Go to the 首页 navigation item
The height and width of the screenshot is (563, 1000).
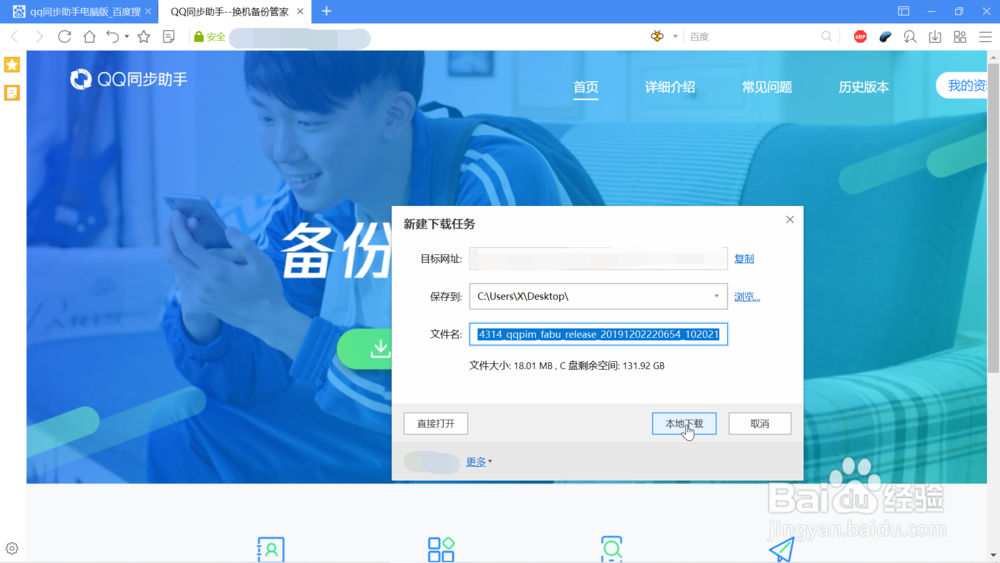(x=585, y=87)
